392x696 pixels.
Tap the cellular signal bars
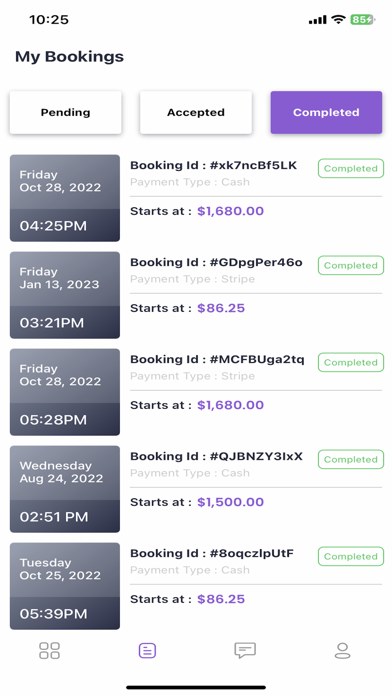[x=318, y=20]
